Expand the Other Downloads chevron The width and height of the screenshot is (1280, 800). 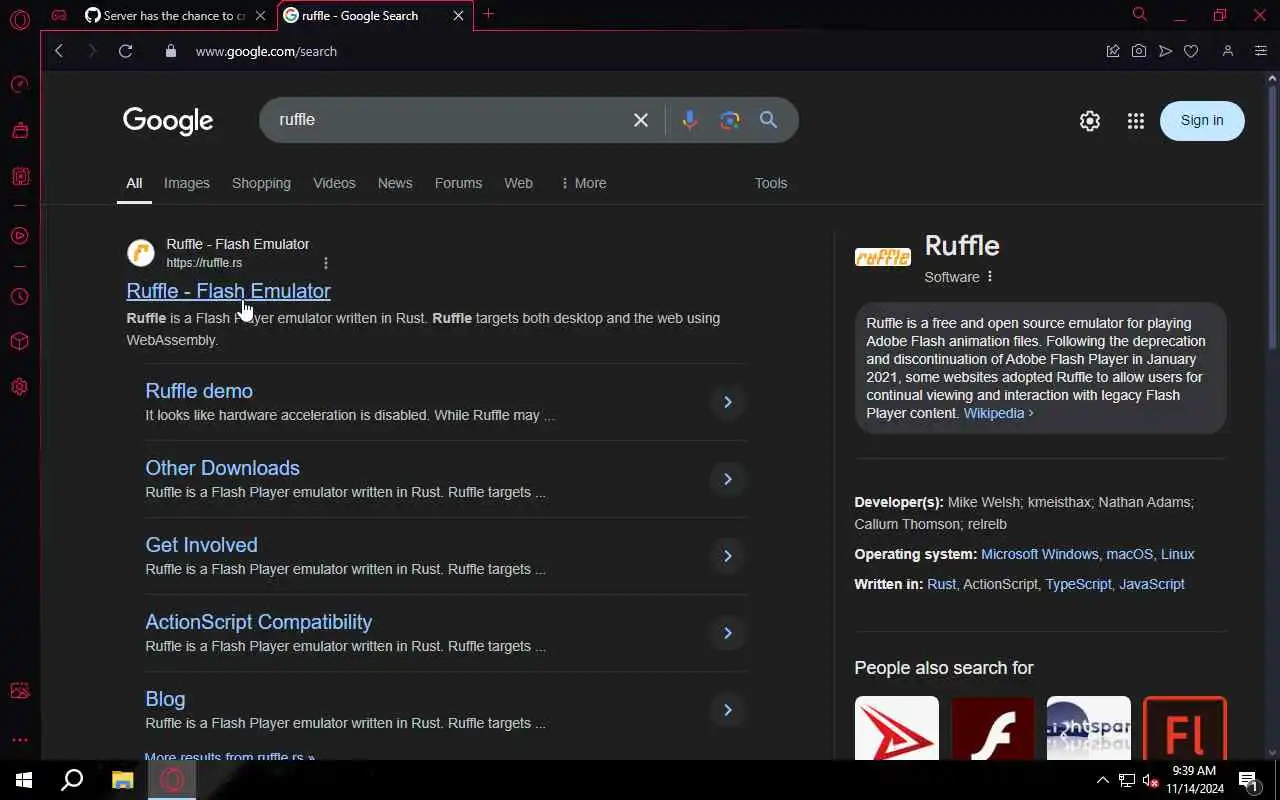(x=728, y=479)
